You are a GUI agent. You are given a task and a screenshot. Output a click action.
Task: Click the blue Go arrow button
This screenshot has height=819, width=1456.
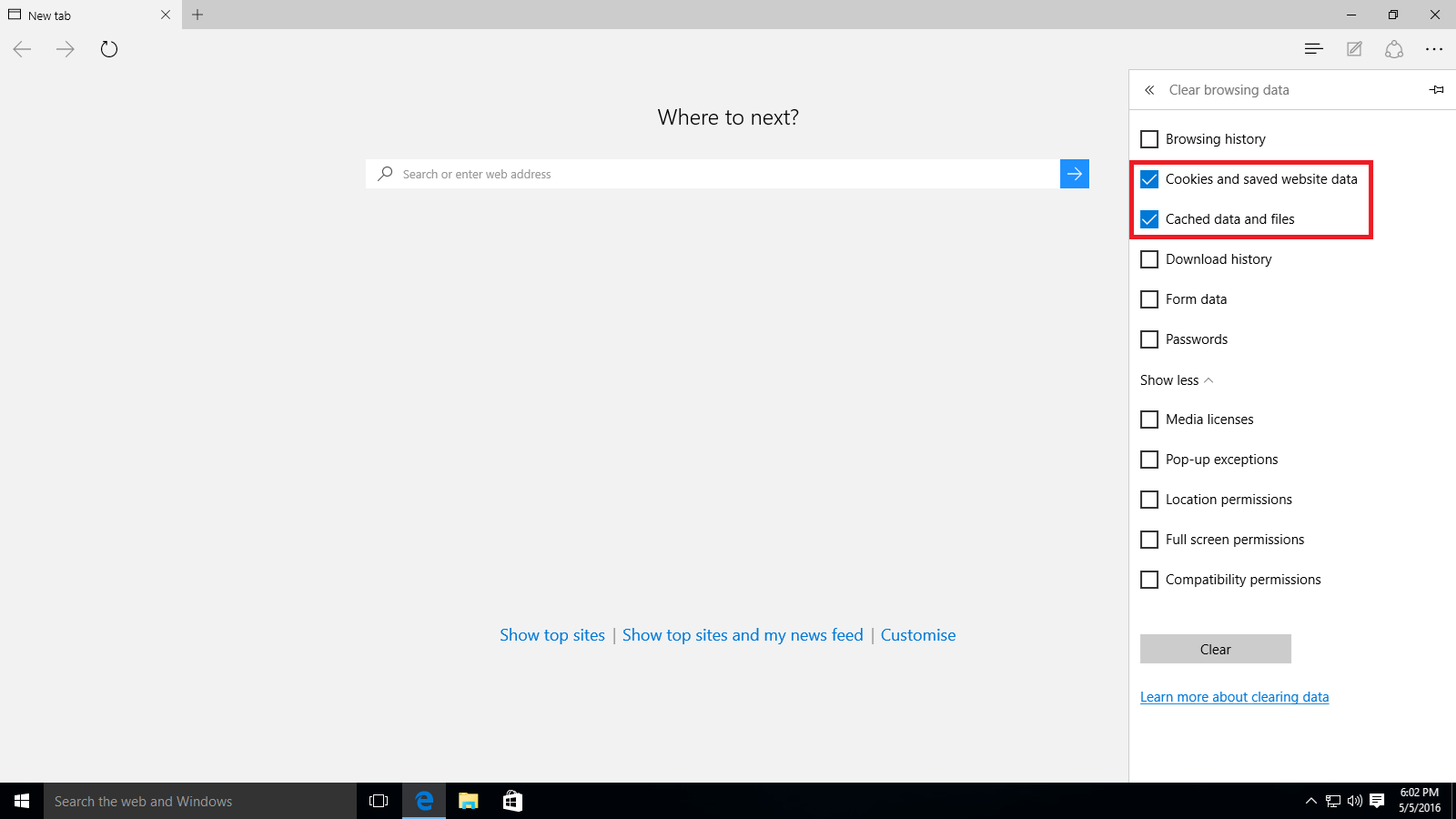point(1075,174)
